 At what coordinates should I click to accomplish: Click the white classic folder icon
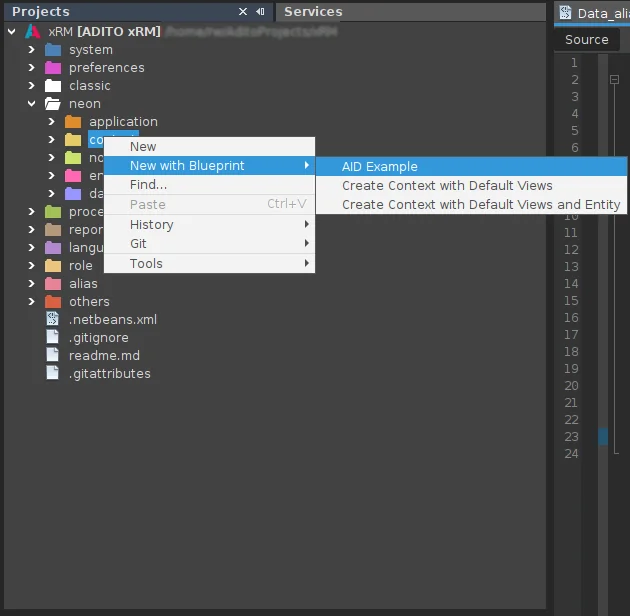(53, 86)
